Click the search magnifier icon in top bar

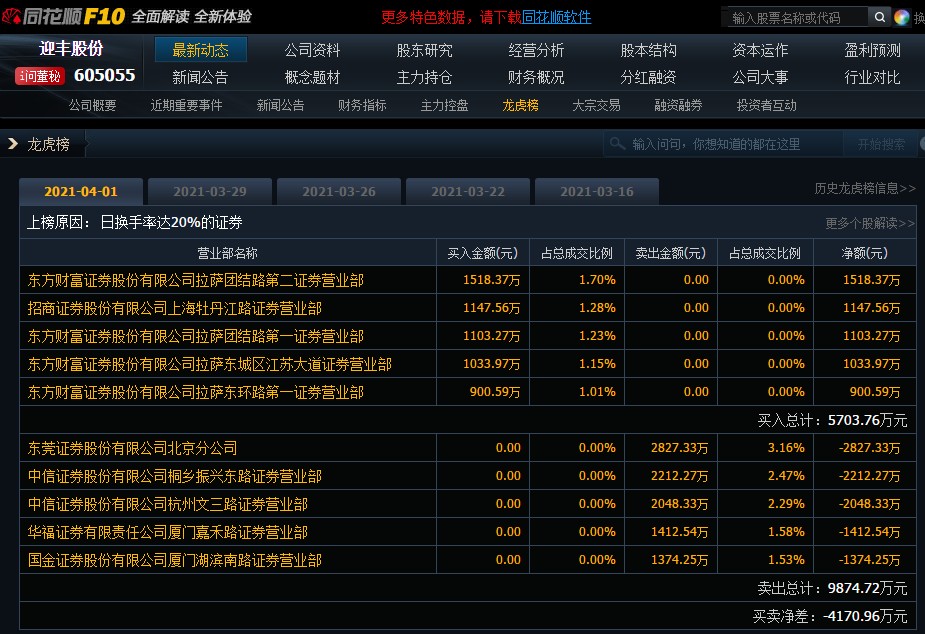click(879, 17)
